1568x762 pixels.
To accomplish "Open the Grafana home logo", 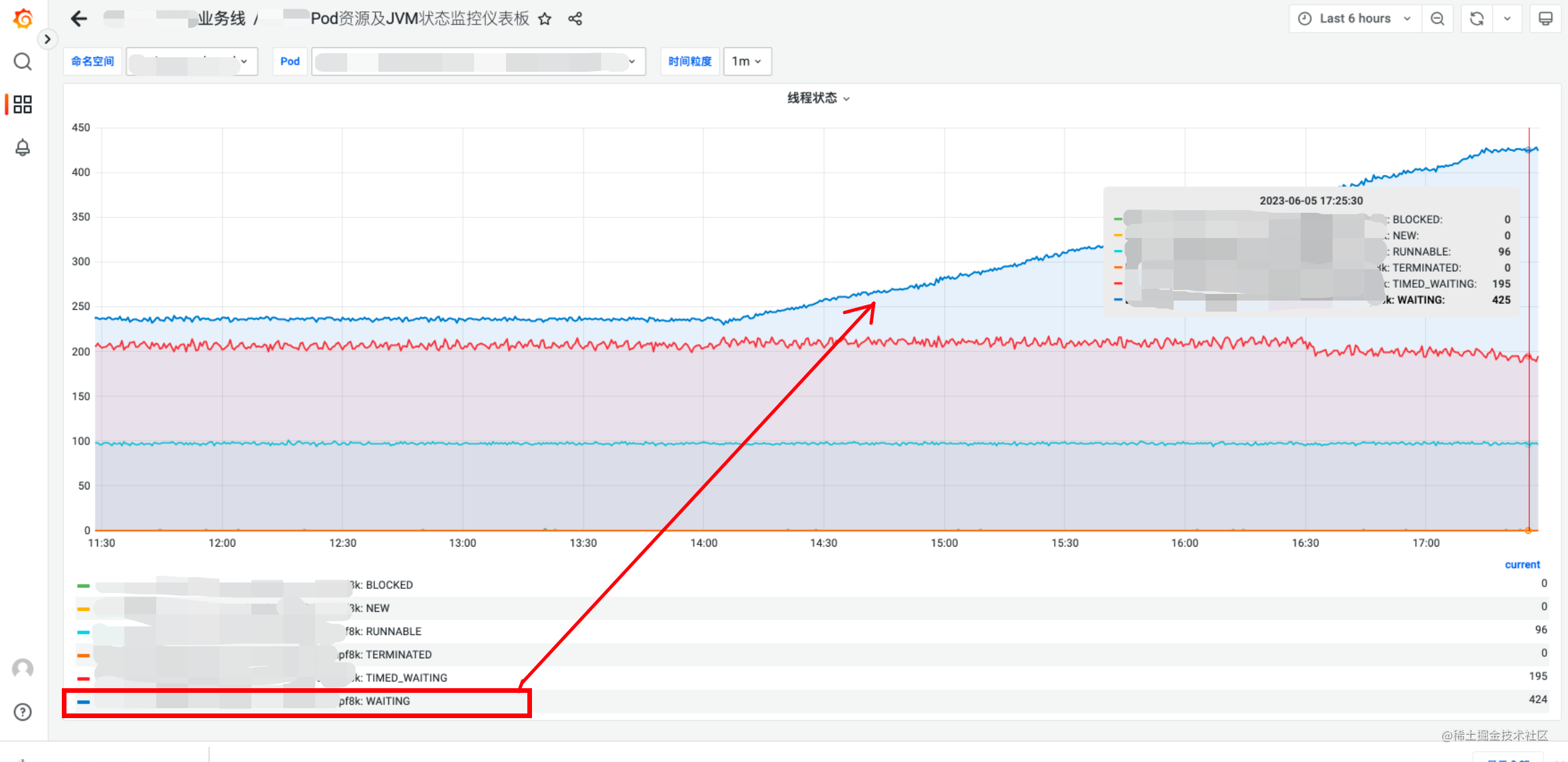I will coord(23,19).
